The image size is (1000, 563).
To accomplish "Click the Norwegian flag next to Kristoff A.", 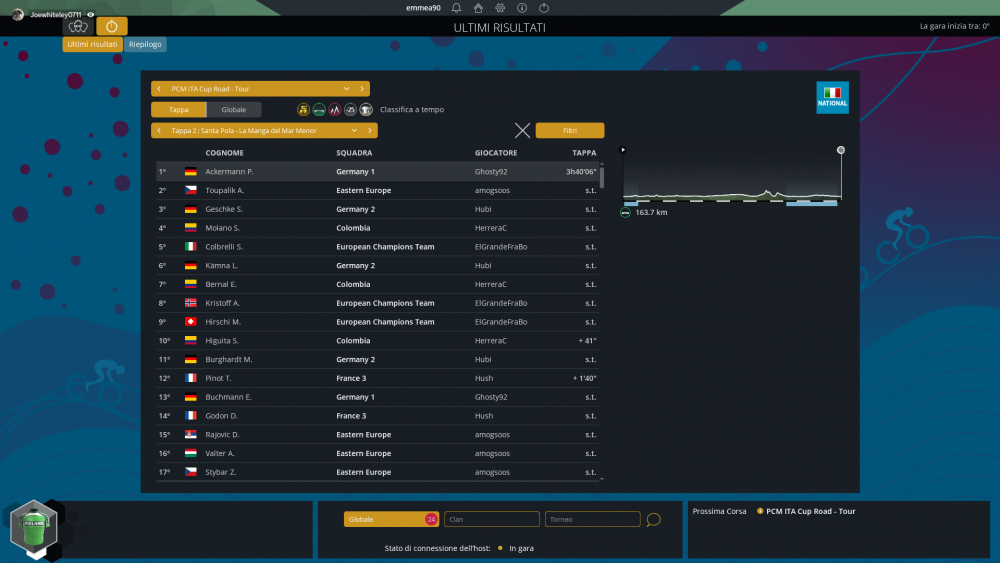I will (191, 303).
